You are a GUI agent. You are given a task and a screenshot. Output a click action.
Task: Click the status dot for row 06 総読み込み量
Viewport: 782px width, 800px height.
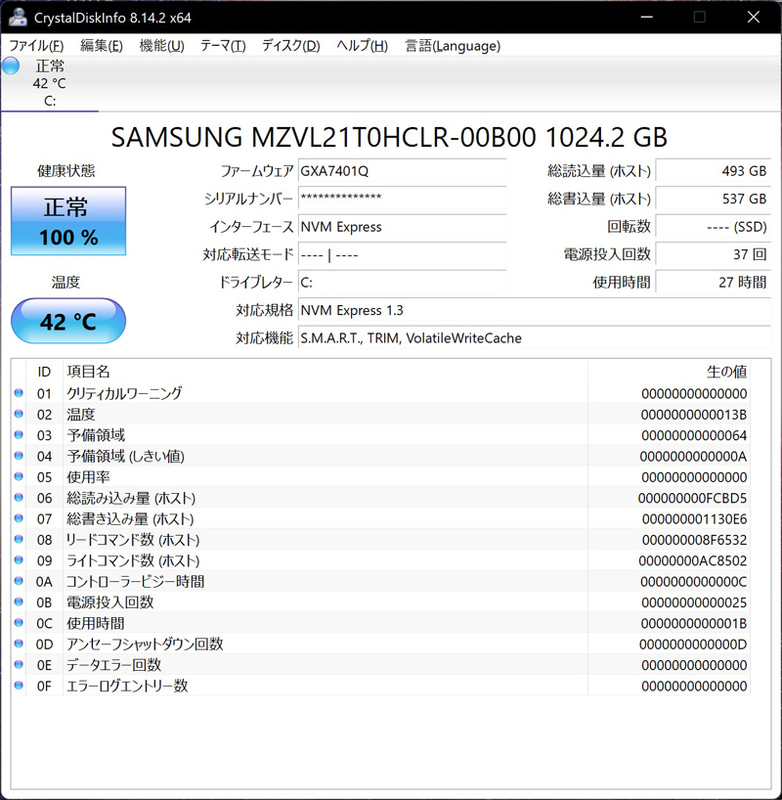click(x=19, y=497)
